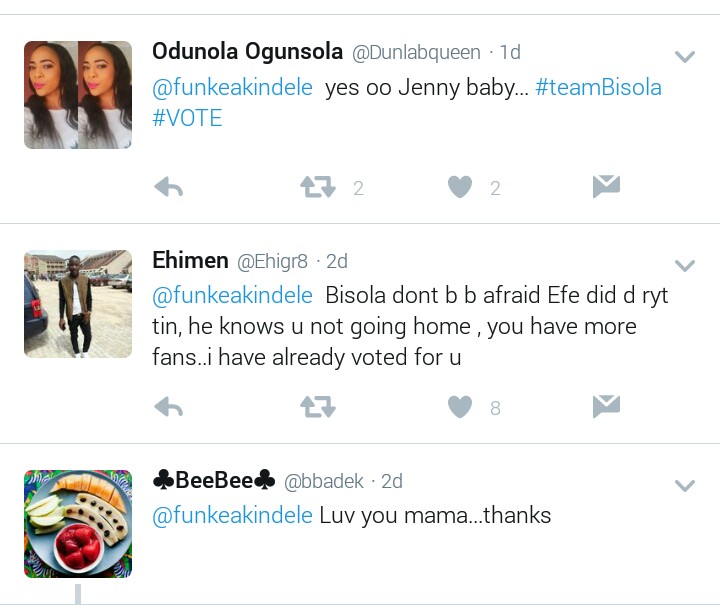Screen dimensions: 720x605
Task: Open the #teamBisola hashtag
Action: click(598, 87)
